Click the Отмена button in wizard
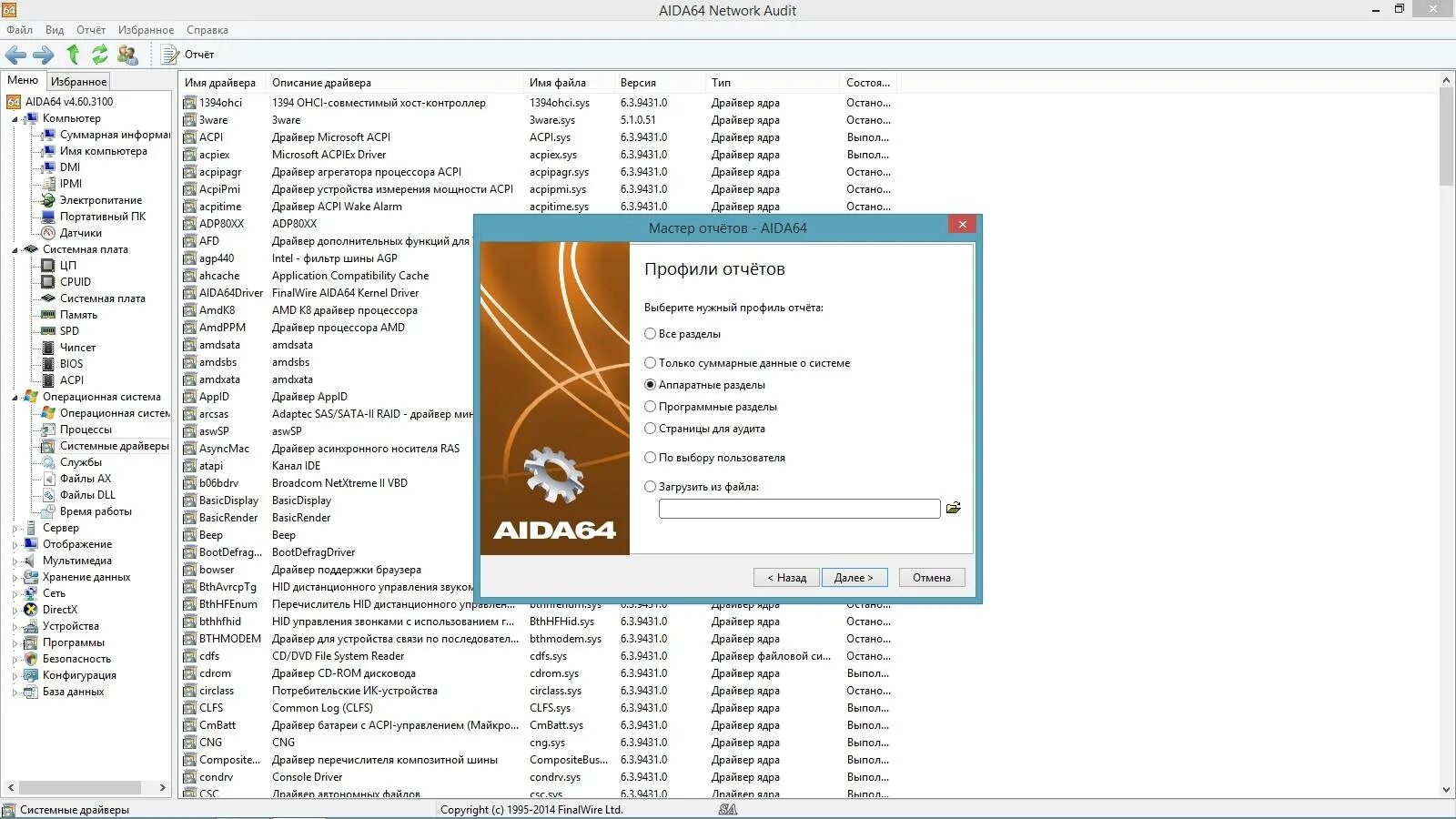1456x819 pixels. (932, 578)
